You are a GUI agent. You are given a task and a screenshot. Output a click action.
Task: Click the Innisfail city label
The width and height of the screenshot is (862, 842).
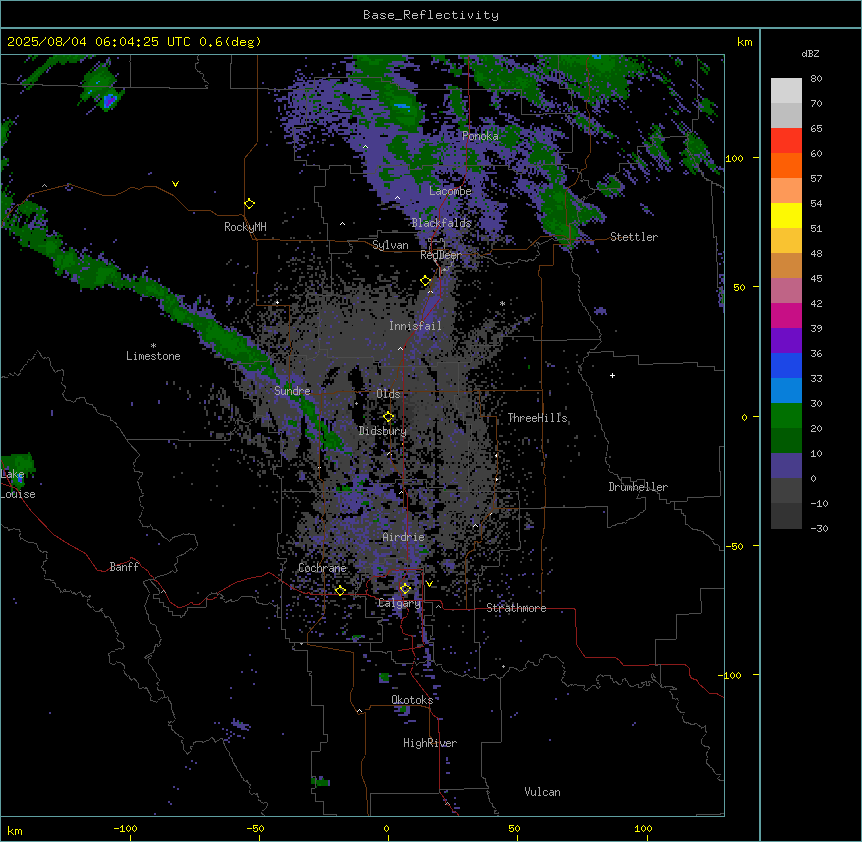click(x=415, y=326)
